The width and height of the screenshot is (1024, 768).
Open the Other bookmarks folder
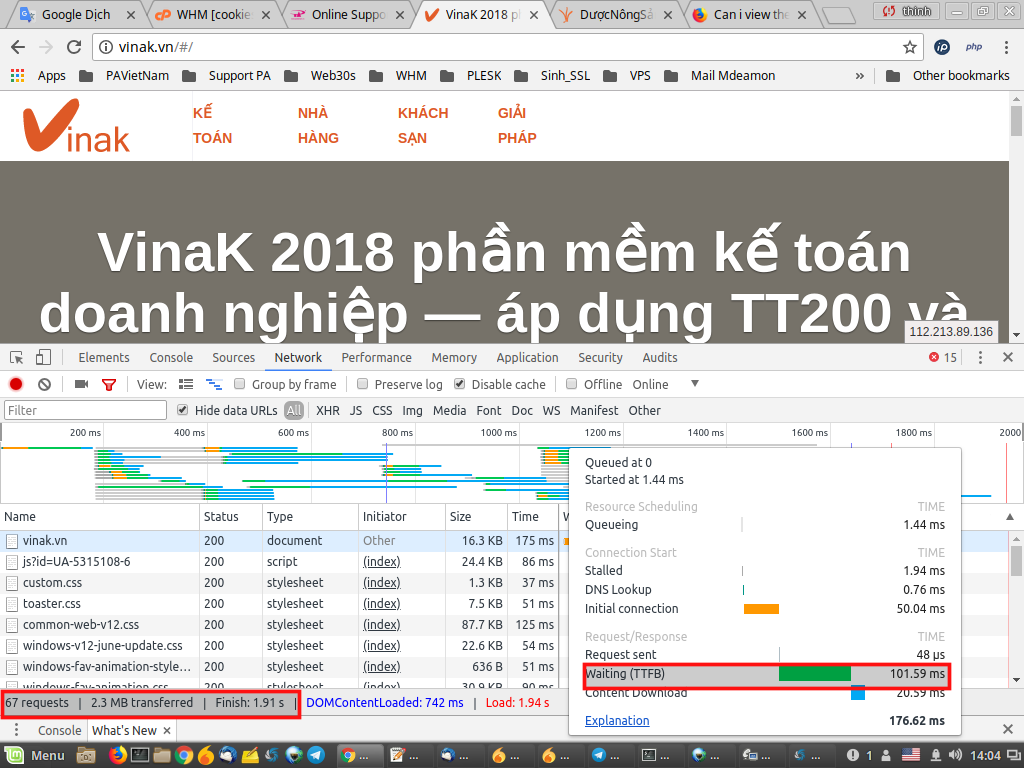click(x=947, y=76)
